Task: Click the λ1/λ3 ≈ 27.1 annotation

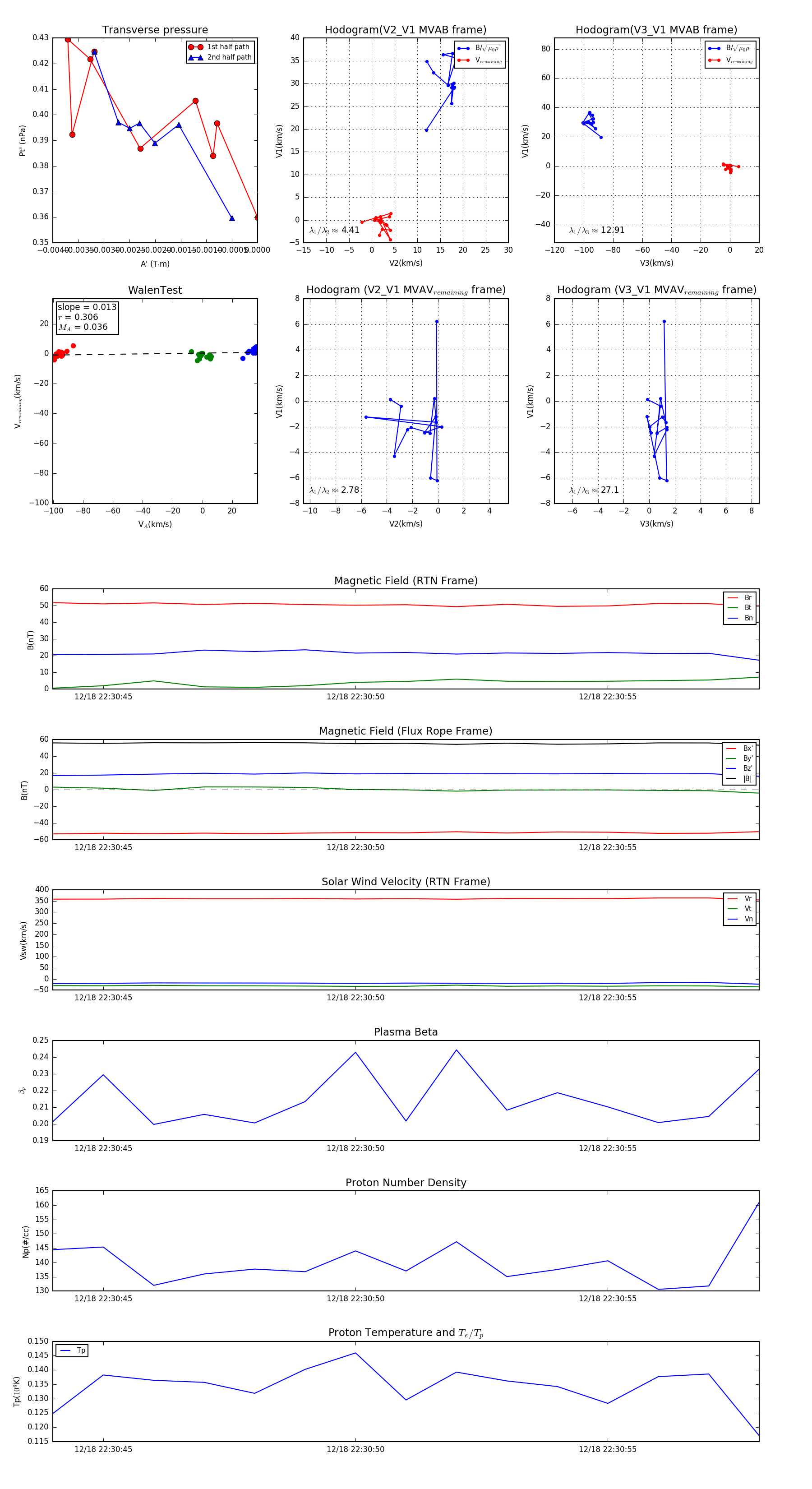Action: click(x=594, y=490)
